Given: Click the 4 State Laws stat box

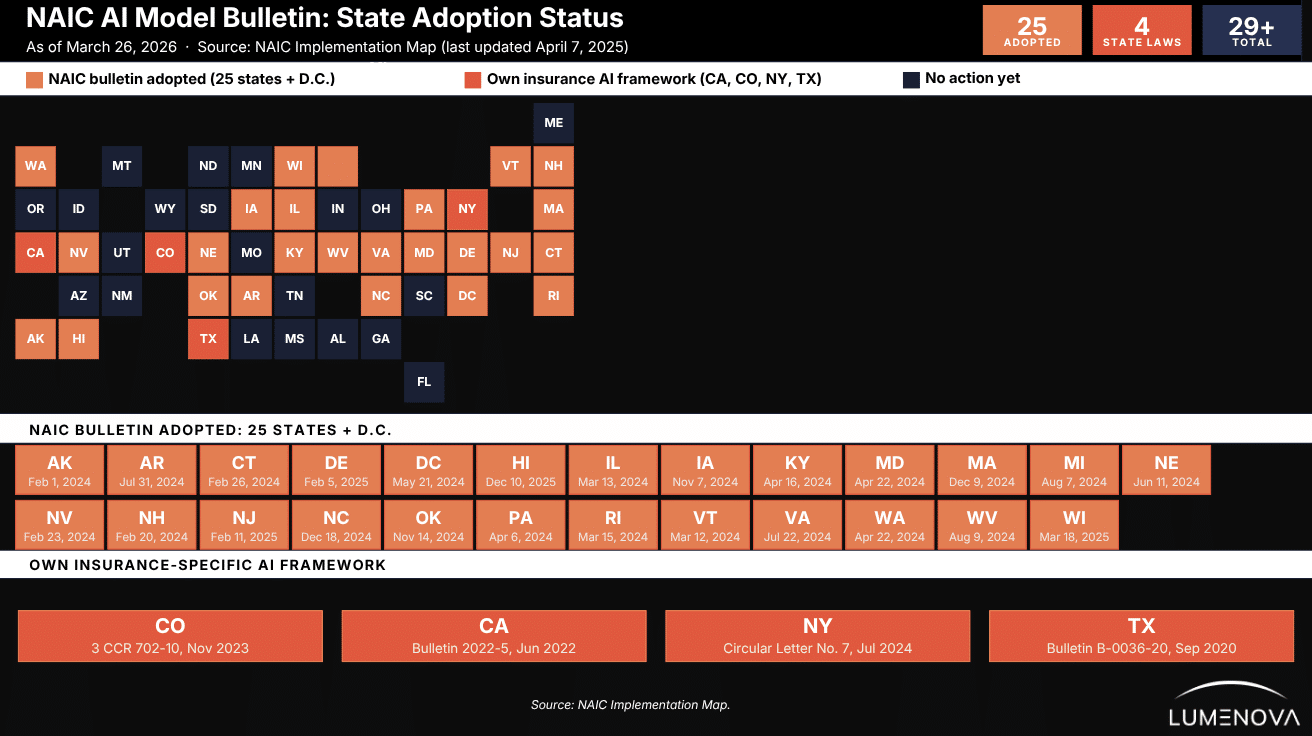Looking at the screenshot, I should click(x=1142, y=30).
